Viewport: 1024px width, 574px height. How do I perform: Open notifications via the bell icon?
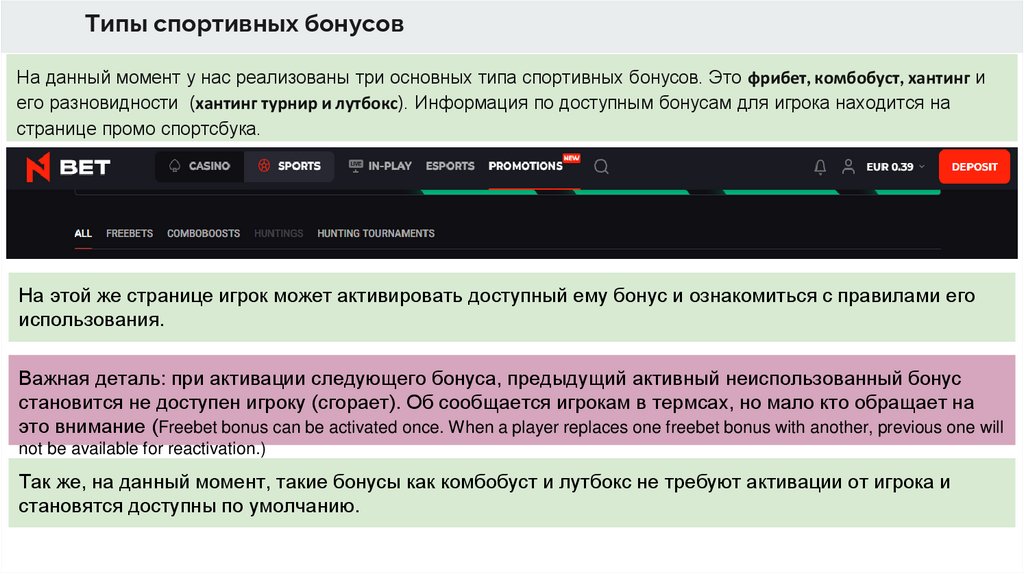(x=820, y=167)
